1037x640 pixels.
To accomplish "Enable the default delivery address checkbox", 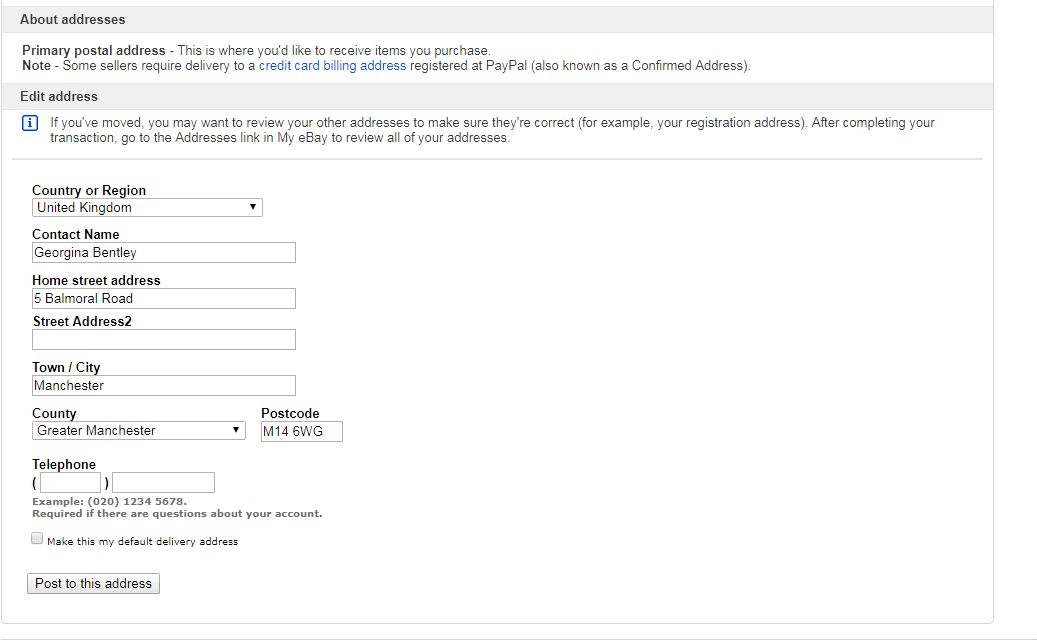I will pos(38,539).
